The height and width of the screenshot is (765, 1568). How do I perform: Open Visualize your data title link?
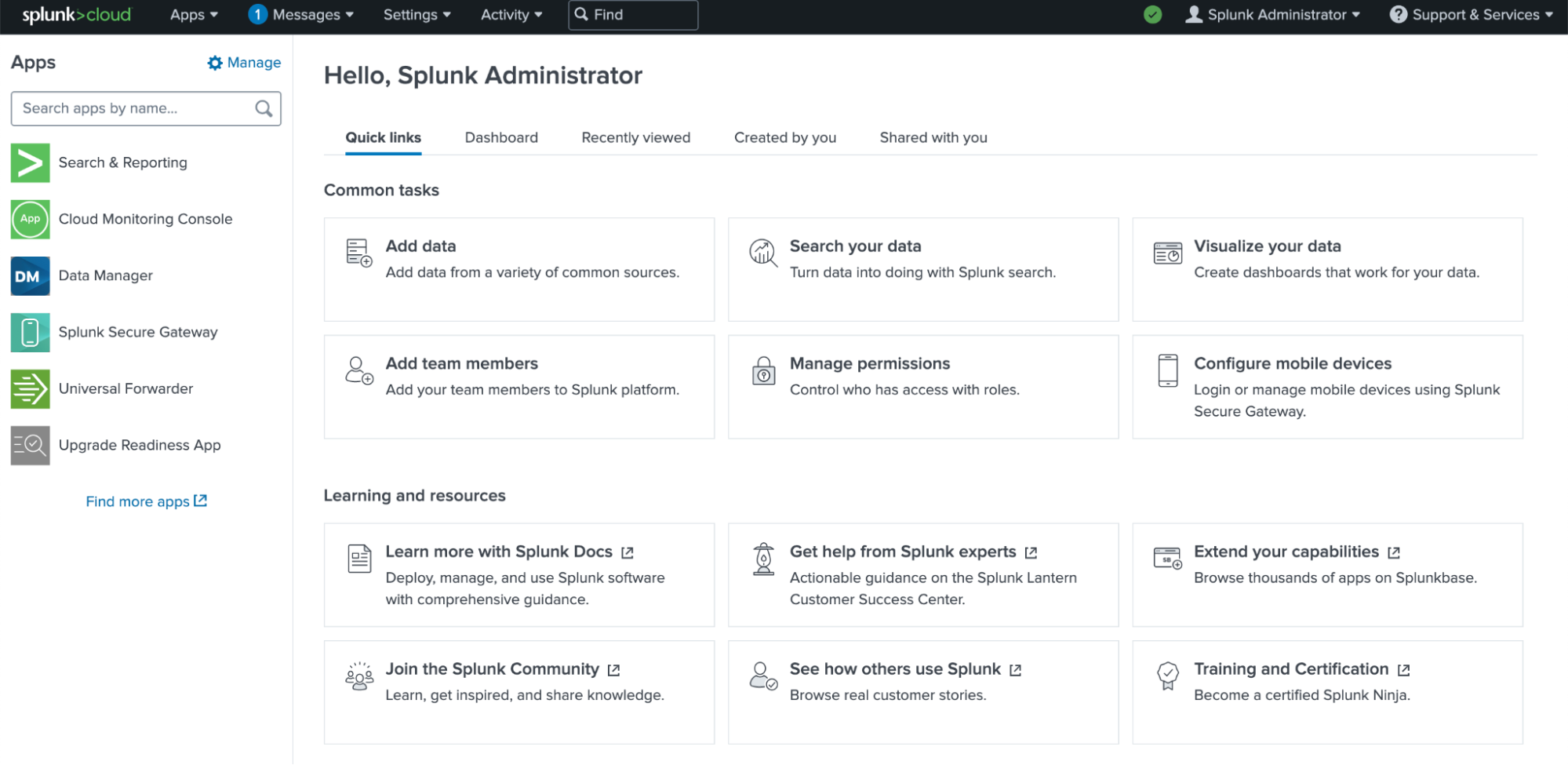[1267, 246]
